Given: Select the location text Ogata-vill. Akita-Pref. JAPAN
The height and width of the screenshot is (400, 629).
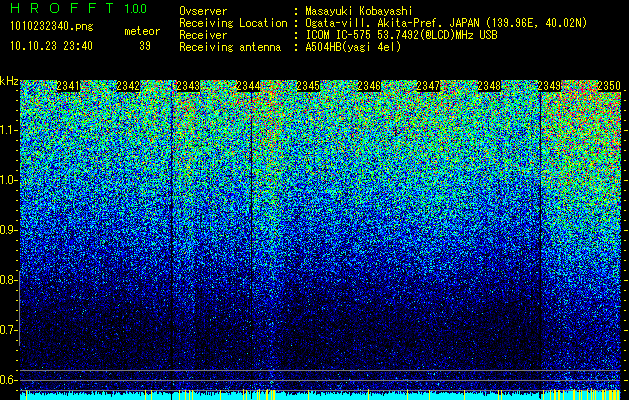Looking at the screenshot, I should click(x=392, y=23).
